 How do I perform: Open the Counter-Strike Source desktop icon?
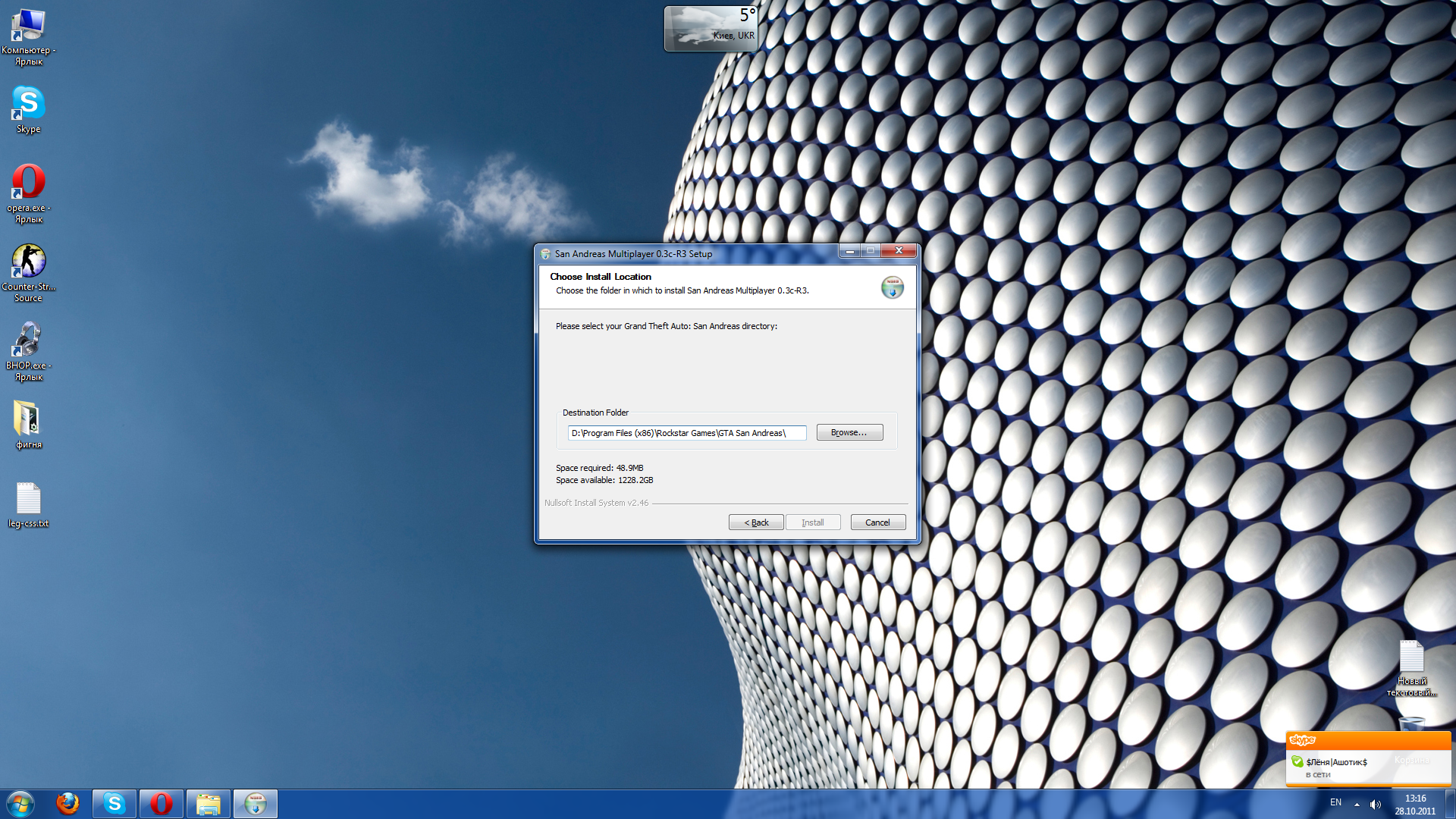(29, 262)
